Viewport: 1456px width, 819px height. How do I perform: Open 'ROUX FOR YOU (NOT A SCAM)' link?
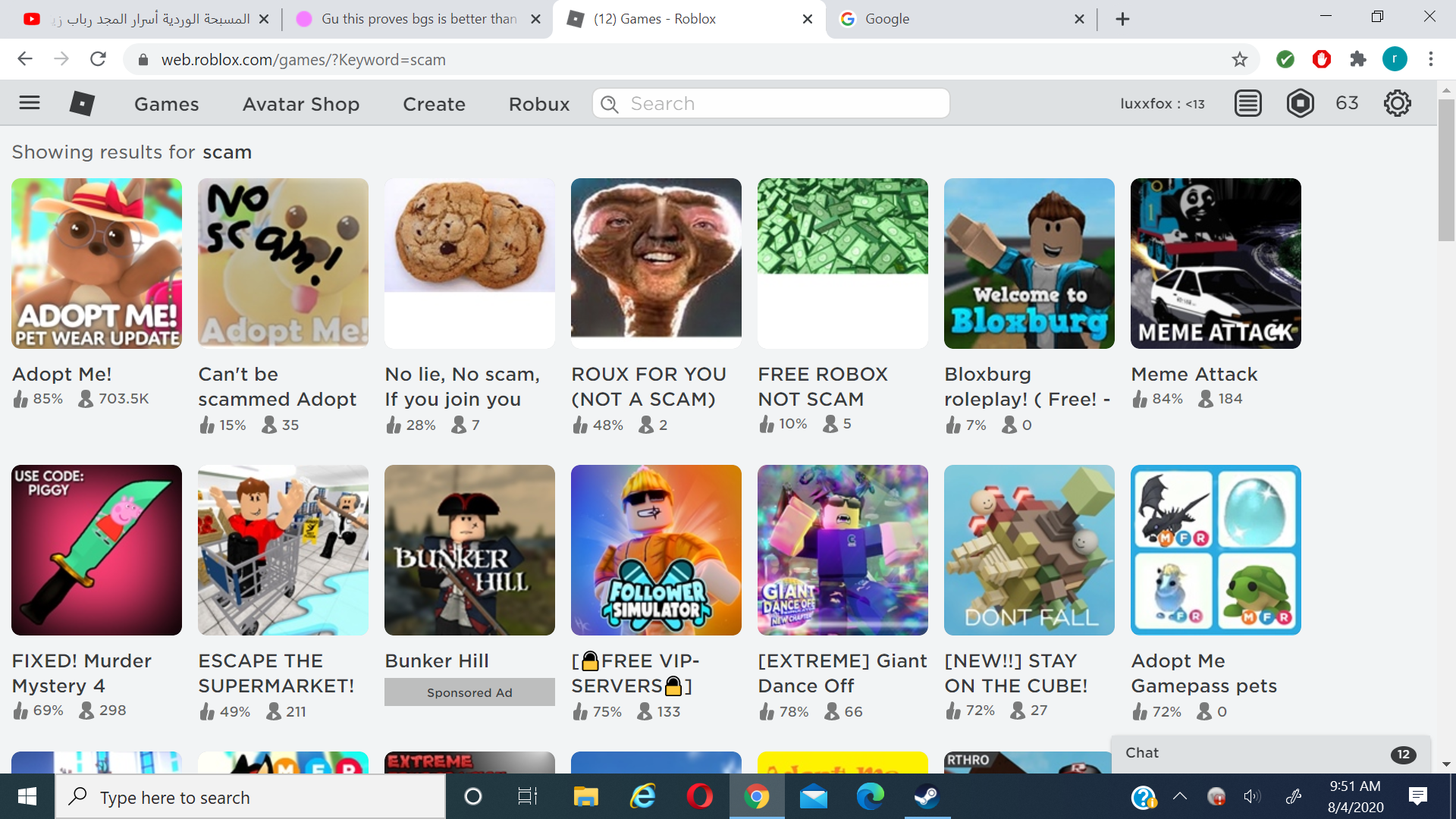point(649,387)
